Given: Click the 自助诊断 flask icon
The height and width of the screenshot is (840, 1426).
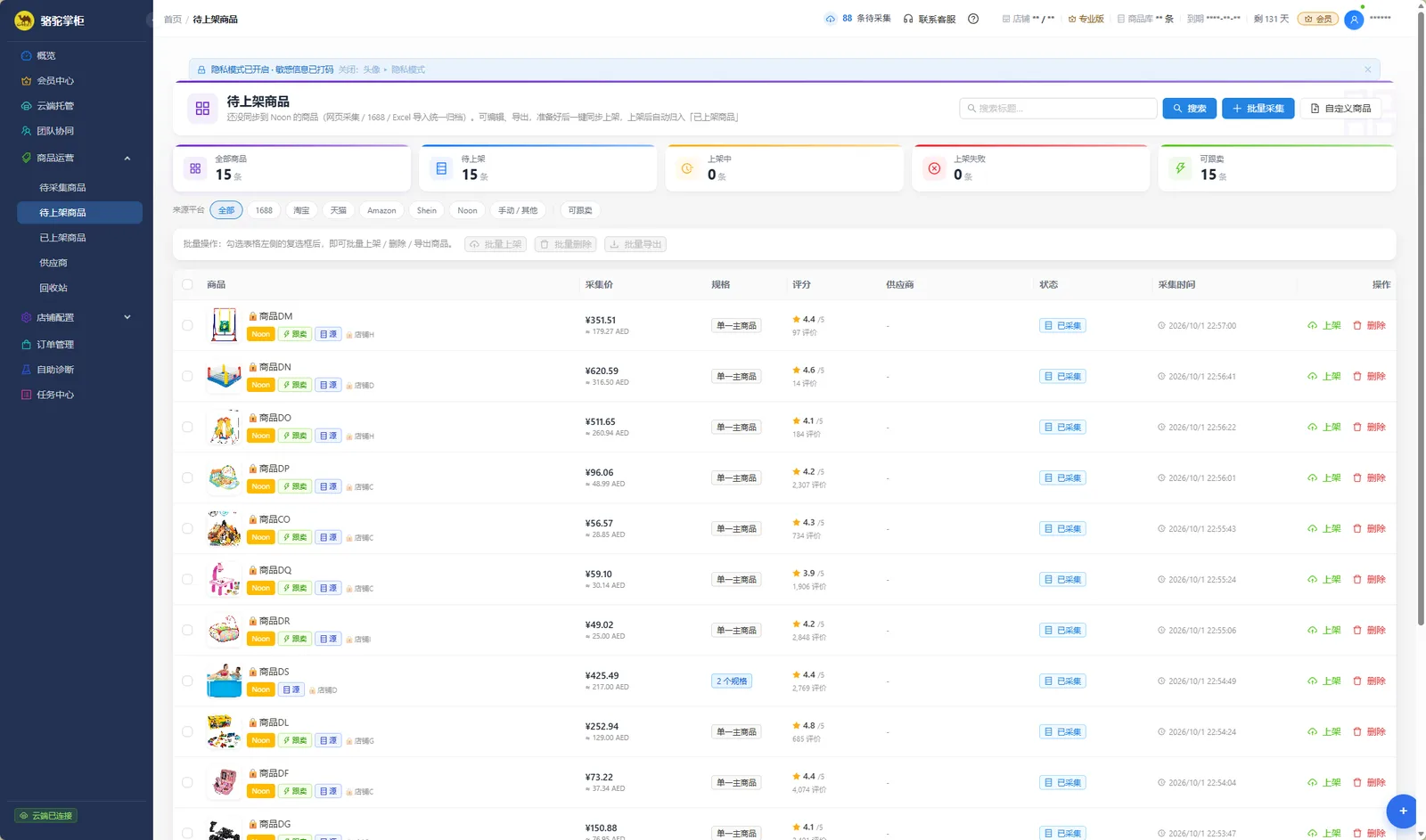Looking at the screenshot, I should point(27,370).
